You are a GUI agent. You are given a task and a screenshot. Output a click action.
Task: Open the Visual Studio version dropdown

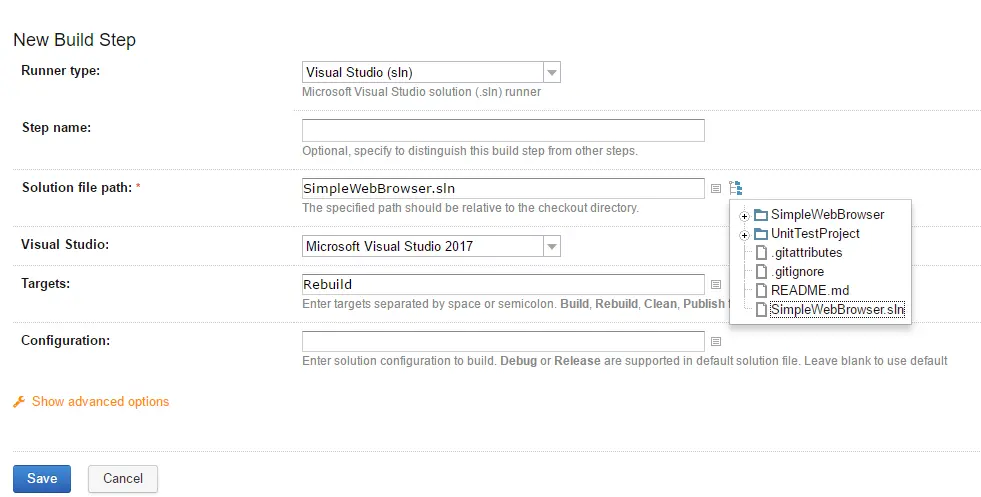click(431, 246)
